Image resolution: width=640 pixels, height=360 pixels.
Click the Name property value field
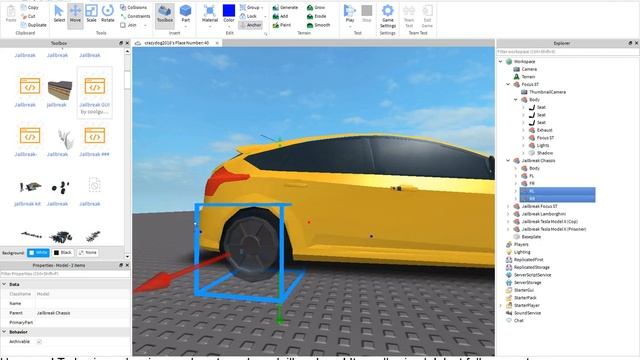[83, 304]
